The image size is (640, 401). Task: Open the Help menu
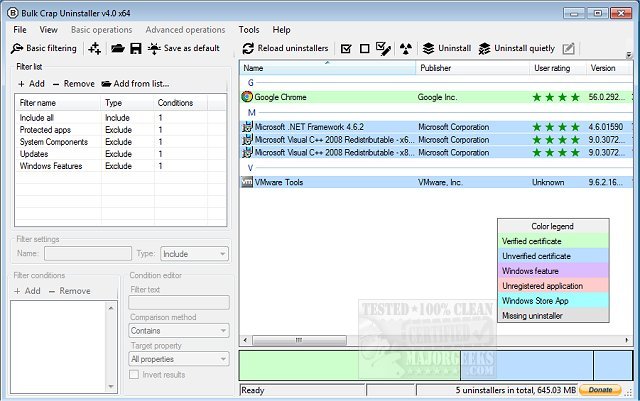tap(281, 30)
